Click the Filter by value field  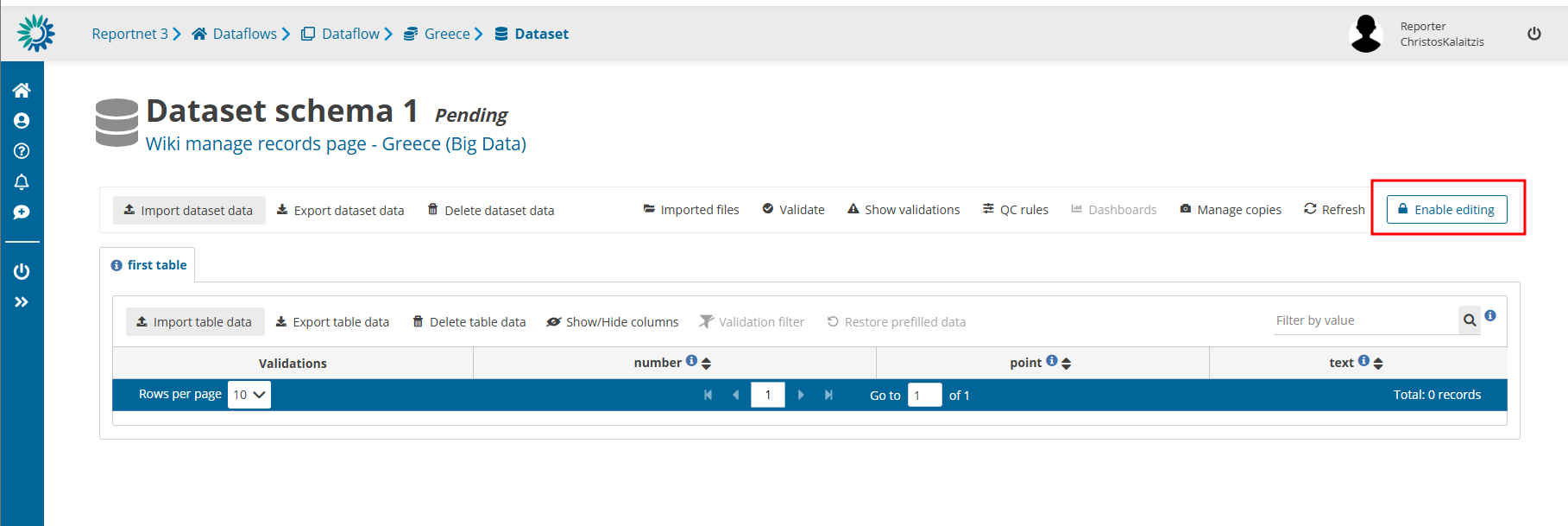[1363, 320]
